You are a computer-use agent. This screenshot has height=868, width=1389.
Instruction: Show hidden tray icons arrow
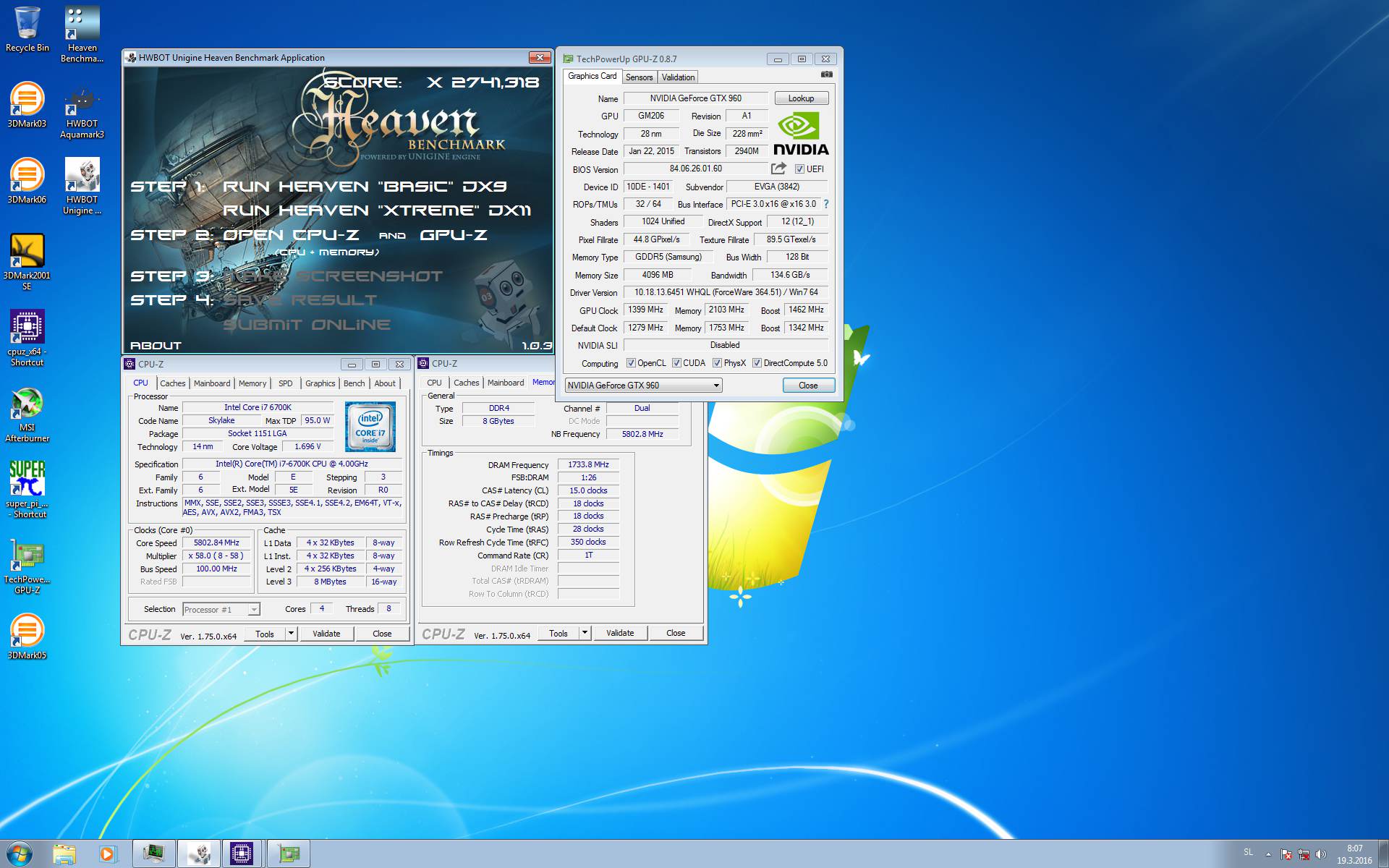click(x=1268, y=854)
